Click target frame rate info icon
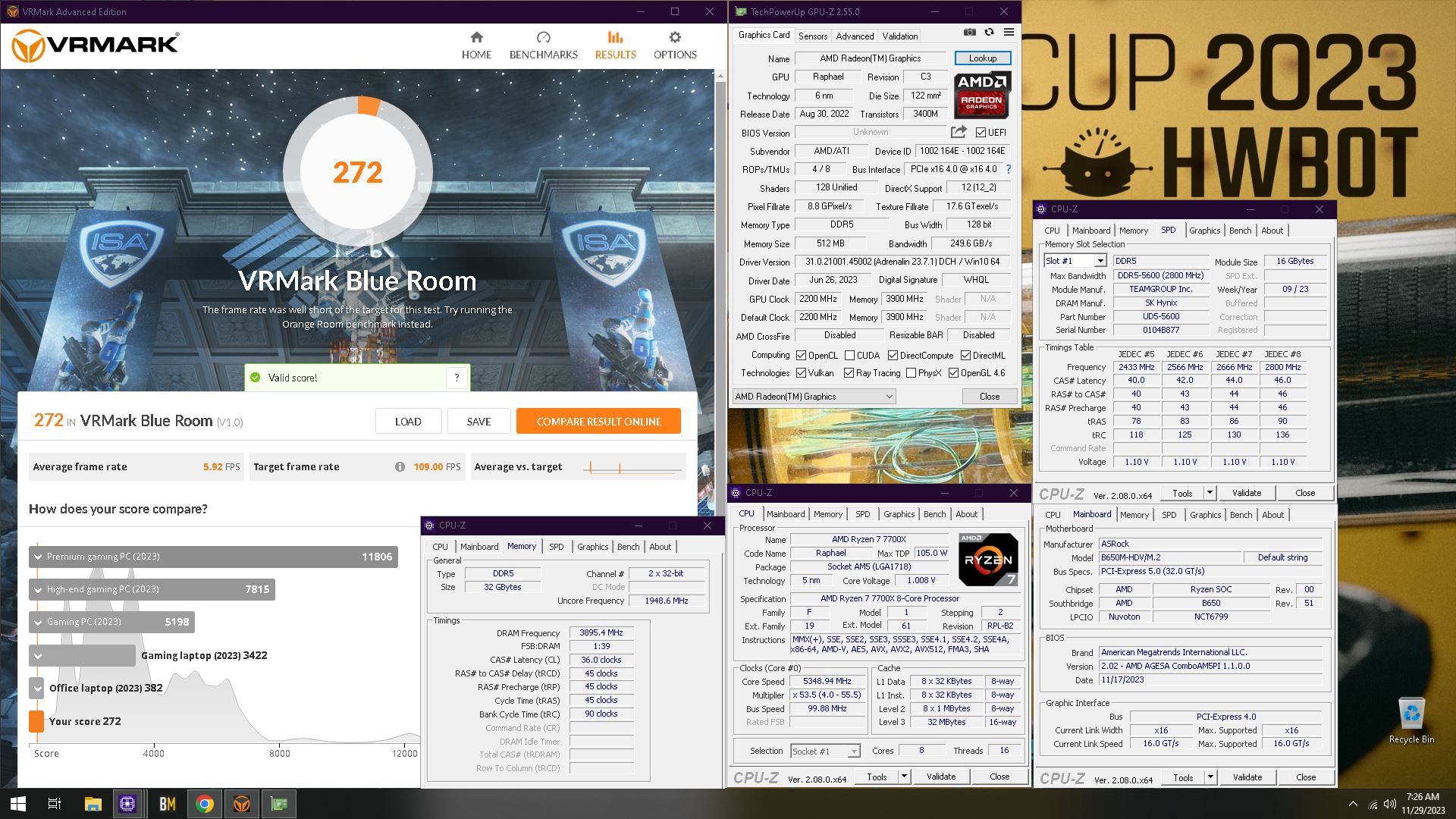The image size is (1456, 819). (x=400, y=467)
